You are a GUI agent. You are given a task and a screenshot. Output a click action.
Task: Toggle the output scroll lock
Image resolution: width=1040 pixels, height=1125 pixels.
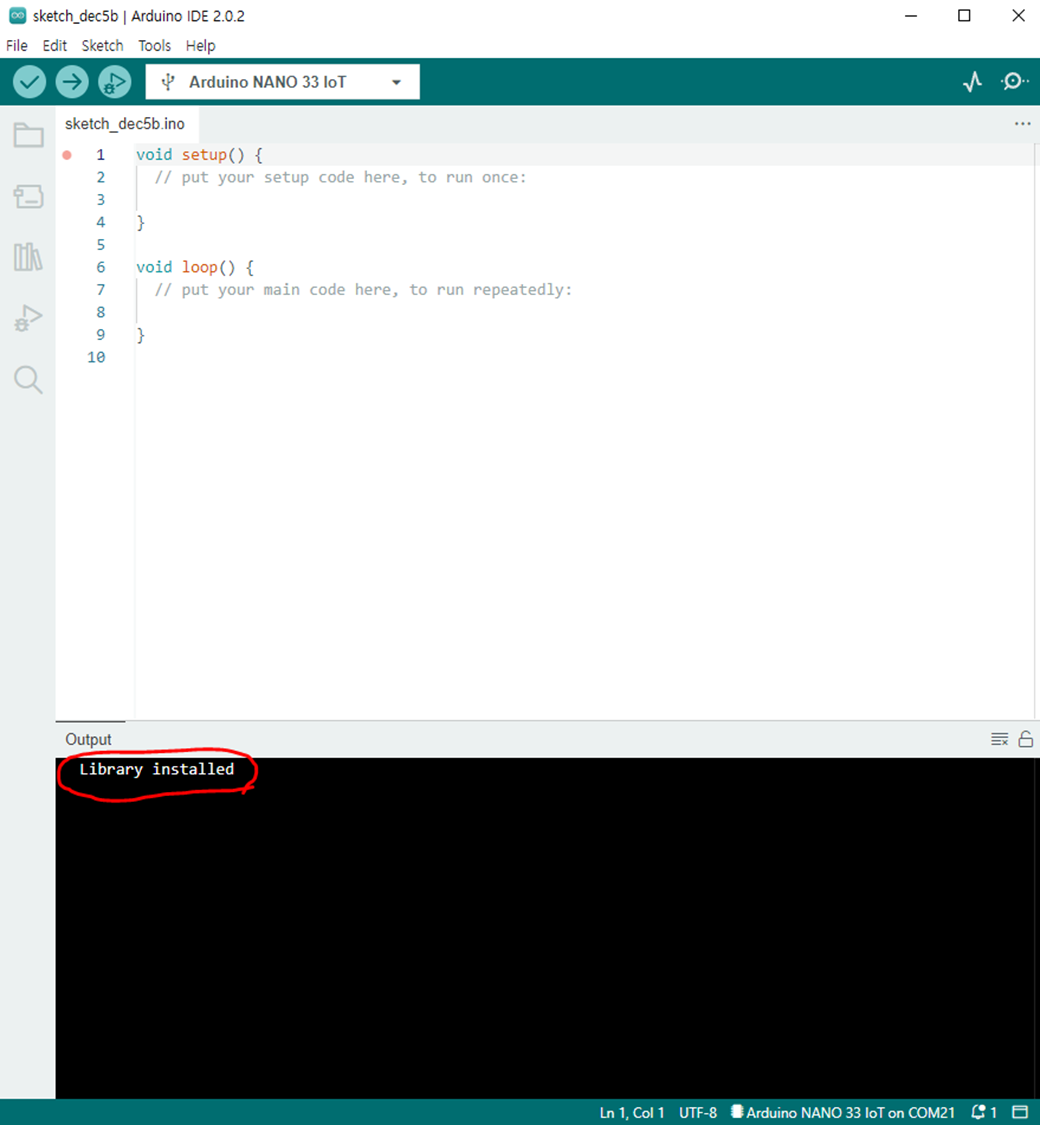[x=1026, y=739]
